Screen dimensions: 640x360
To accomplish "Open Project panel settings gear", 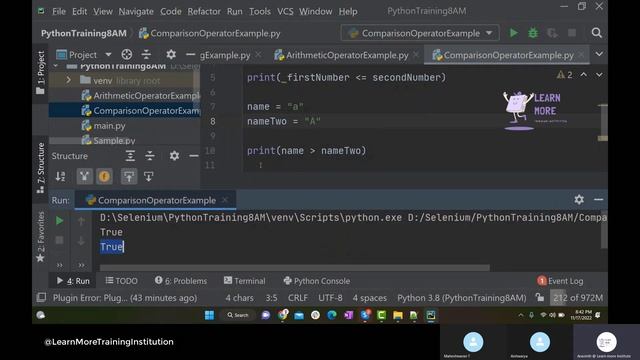I will [x=171, y=55].
